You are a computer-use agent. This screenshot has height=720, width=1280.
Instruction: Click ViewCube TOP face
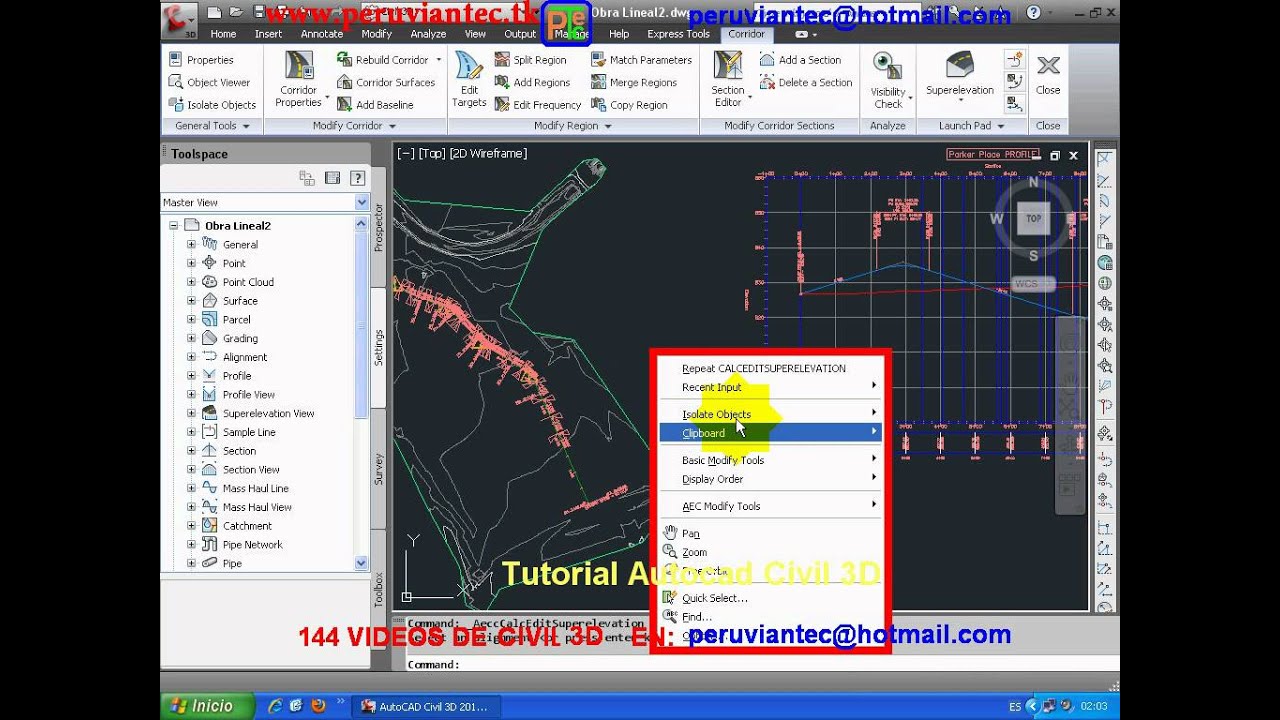[1033, 218]
